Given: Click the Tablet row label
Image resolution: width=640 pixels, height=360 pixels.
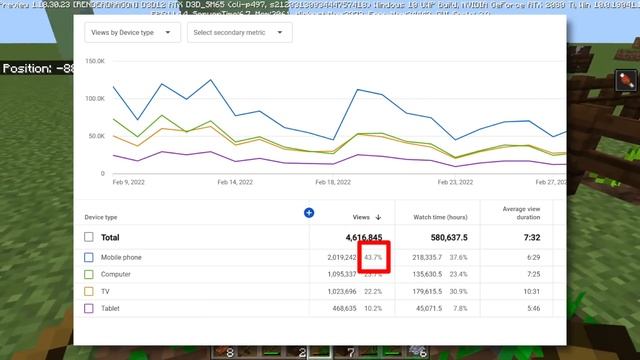Looking at the screenshot, I should click(110, 309).
